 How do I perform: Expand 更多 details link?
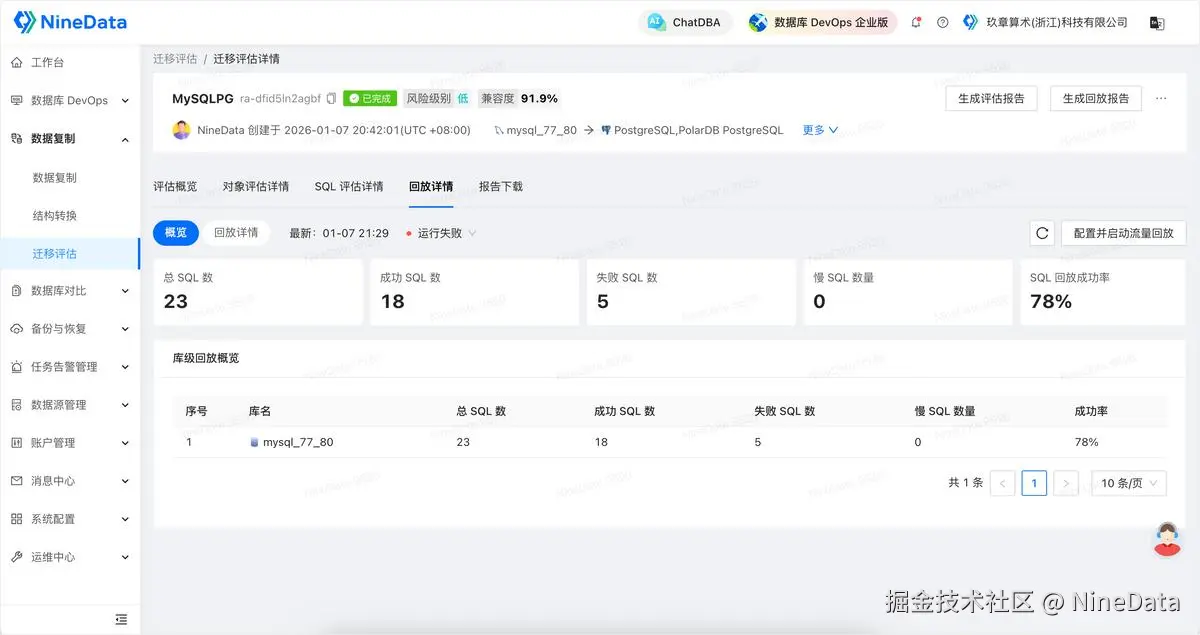pos(820,130)
